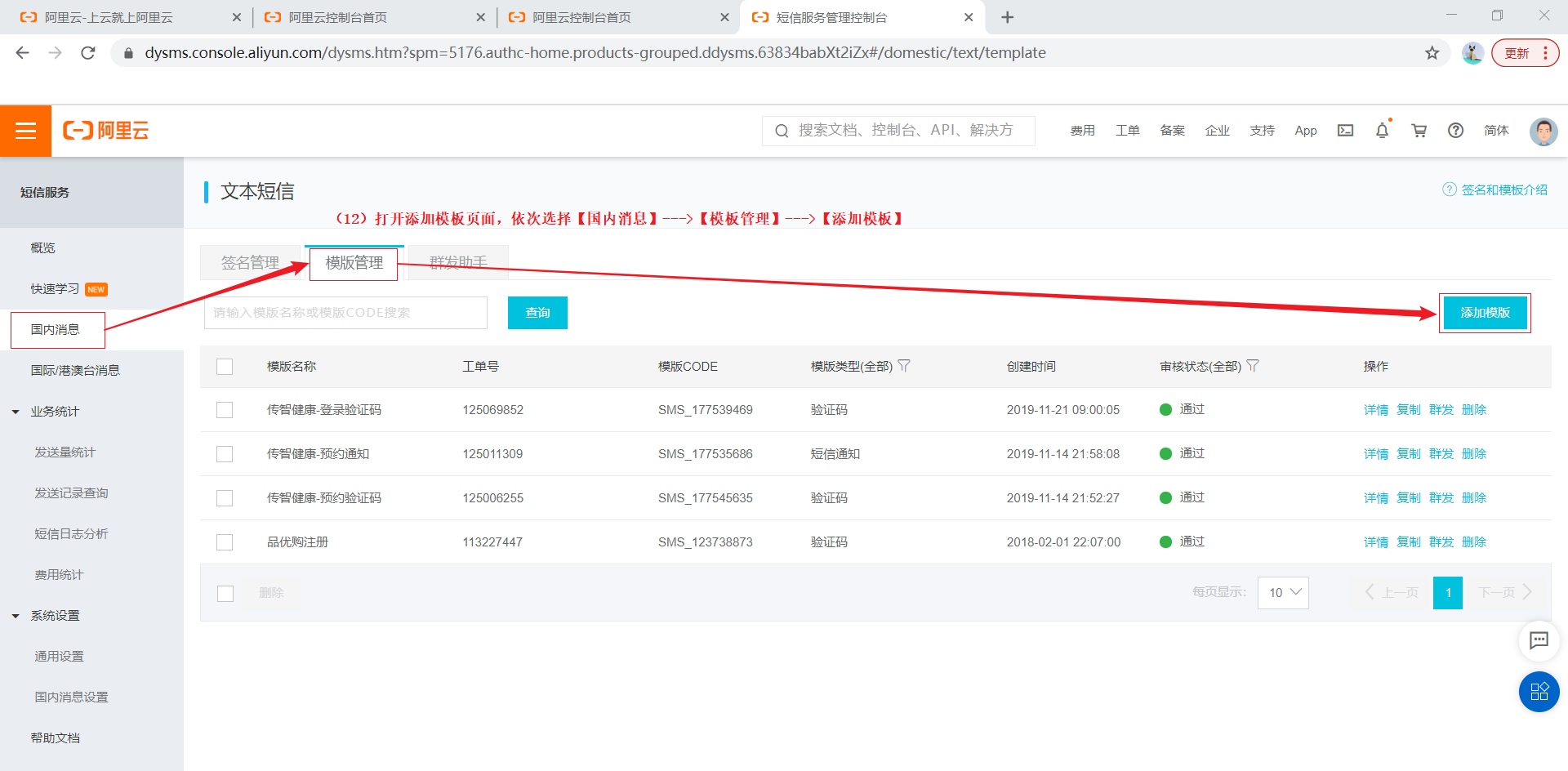Tick the footer checkbox beside 删除
1568x771 pixels.
point(225,594)
